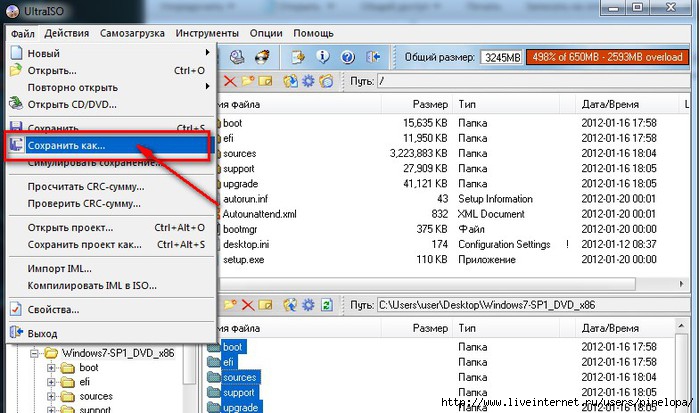Click the green refresh icon in lower toolbar

click(327, 304)
